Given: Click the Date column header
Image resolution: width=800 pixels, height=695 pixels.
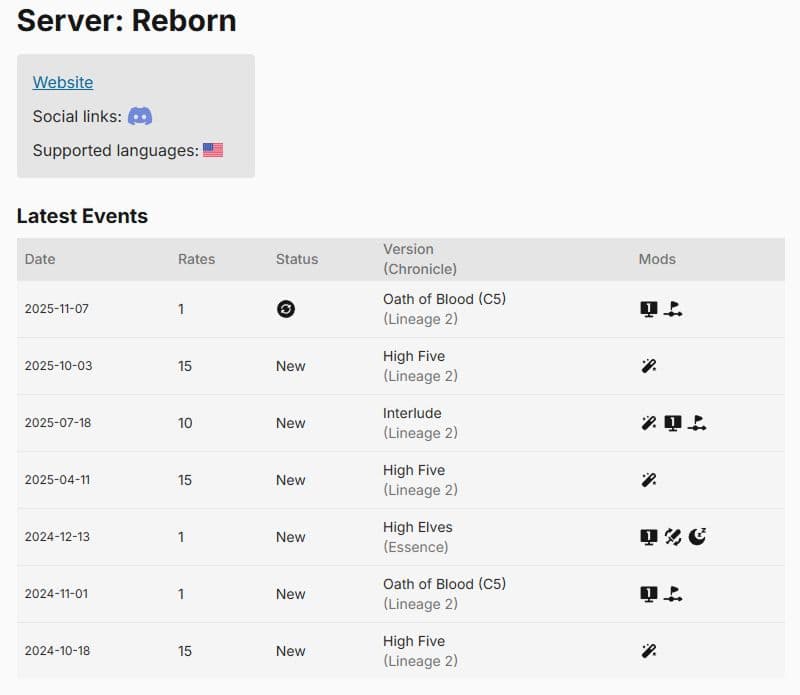Looking at the screenshot, I should (x=40, y=259).
